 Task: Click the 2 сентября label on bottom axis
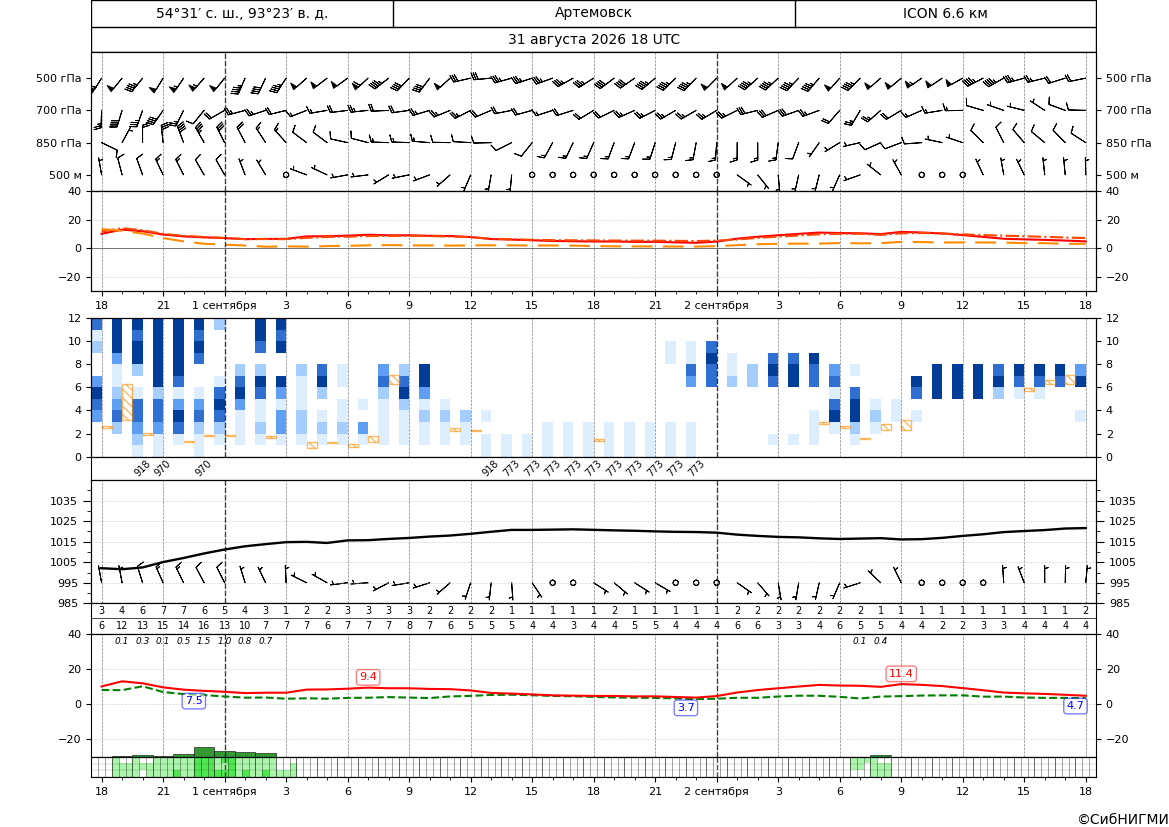(716, 791)
